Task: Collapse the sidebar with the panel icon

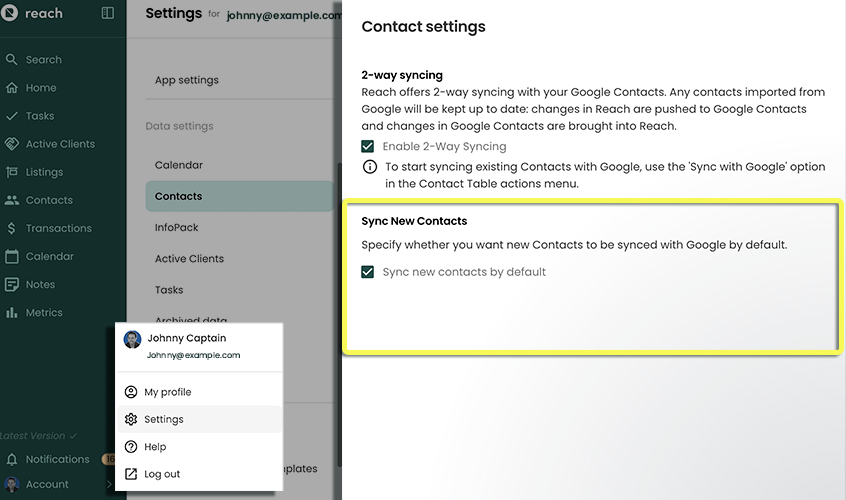Action: 108,13
